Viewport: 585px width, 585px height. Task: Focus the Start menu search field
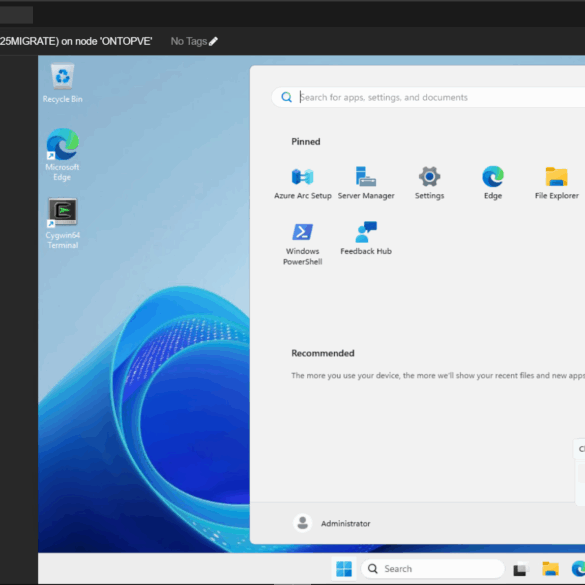(x=428, y=97)
